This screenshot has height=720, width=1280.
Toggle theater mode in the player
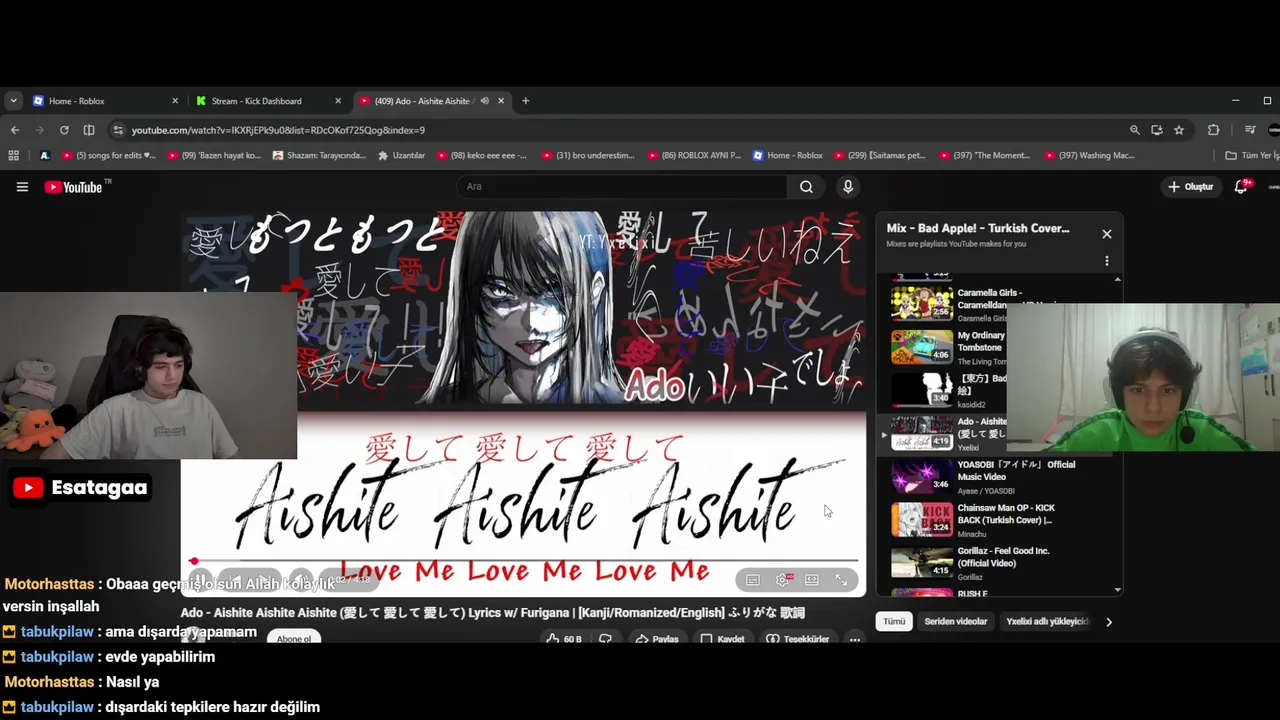812,580
